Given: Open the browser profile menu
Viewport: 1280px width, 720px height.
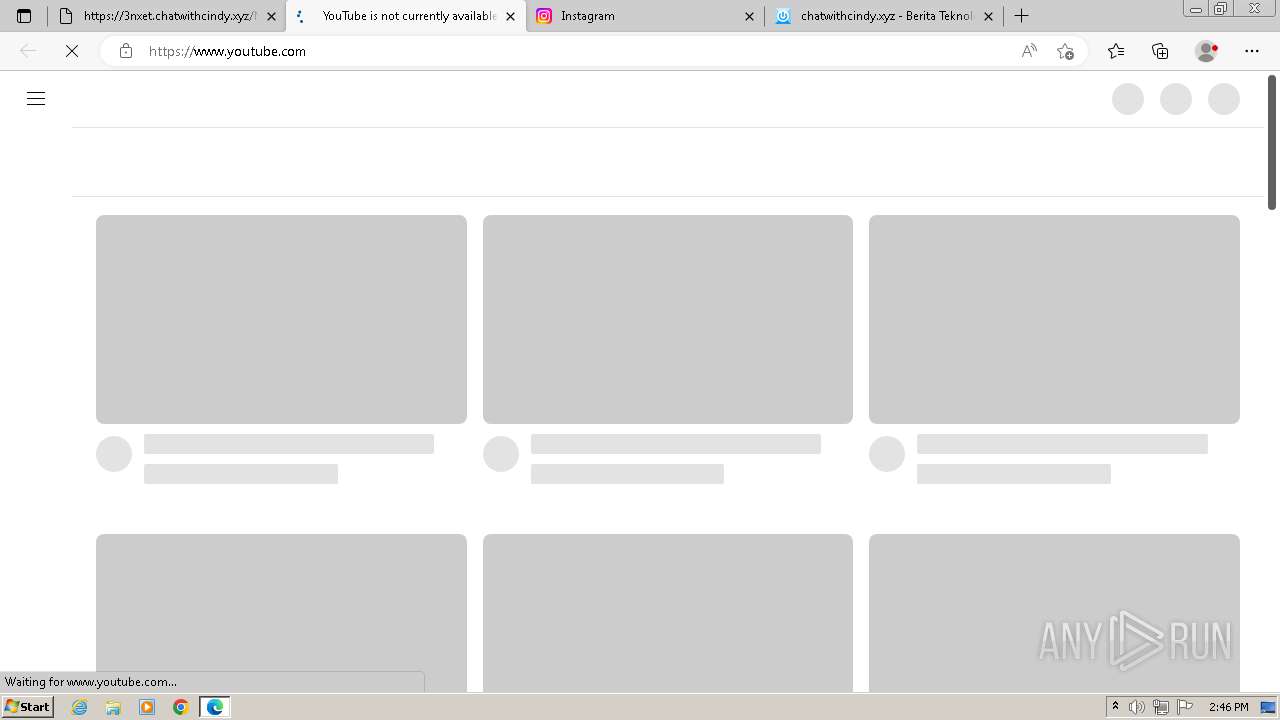Looking at the screenshot, I should click(x=1207, y=51).
